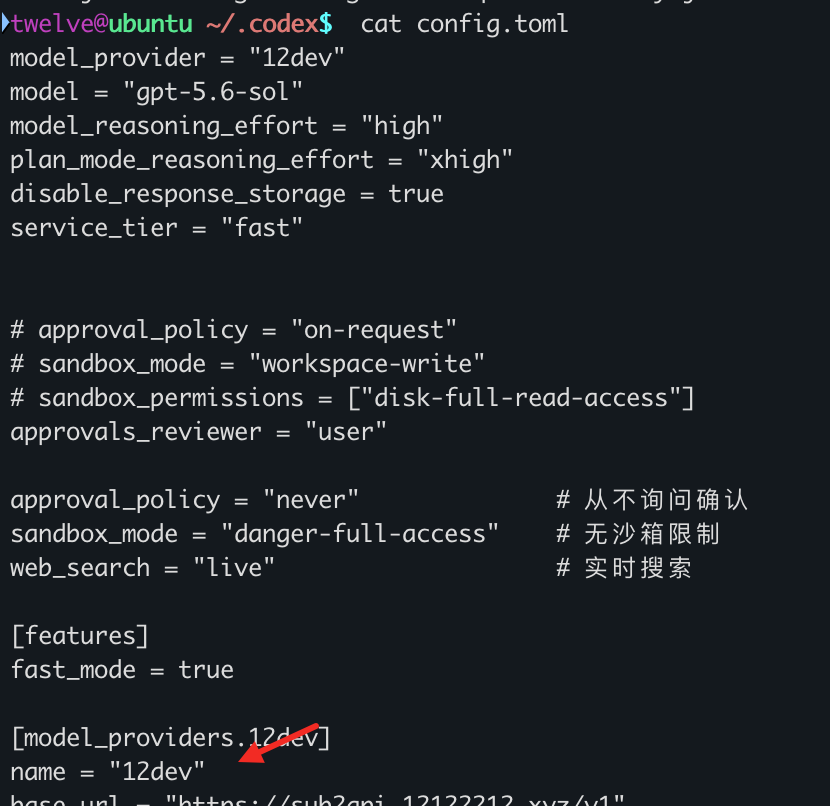Click the username twelve@ubuntu in prompt

102,24
